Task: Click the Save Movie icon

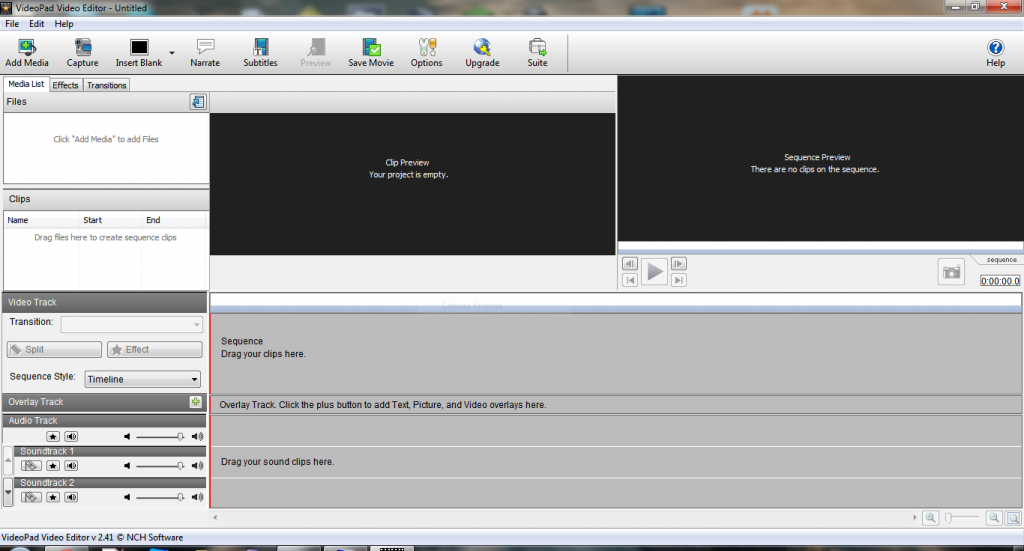Action: 371,52
